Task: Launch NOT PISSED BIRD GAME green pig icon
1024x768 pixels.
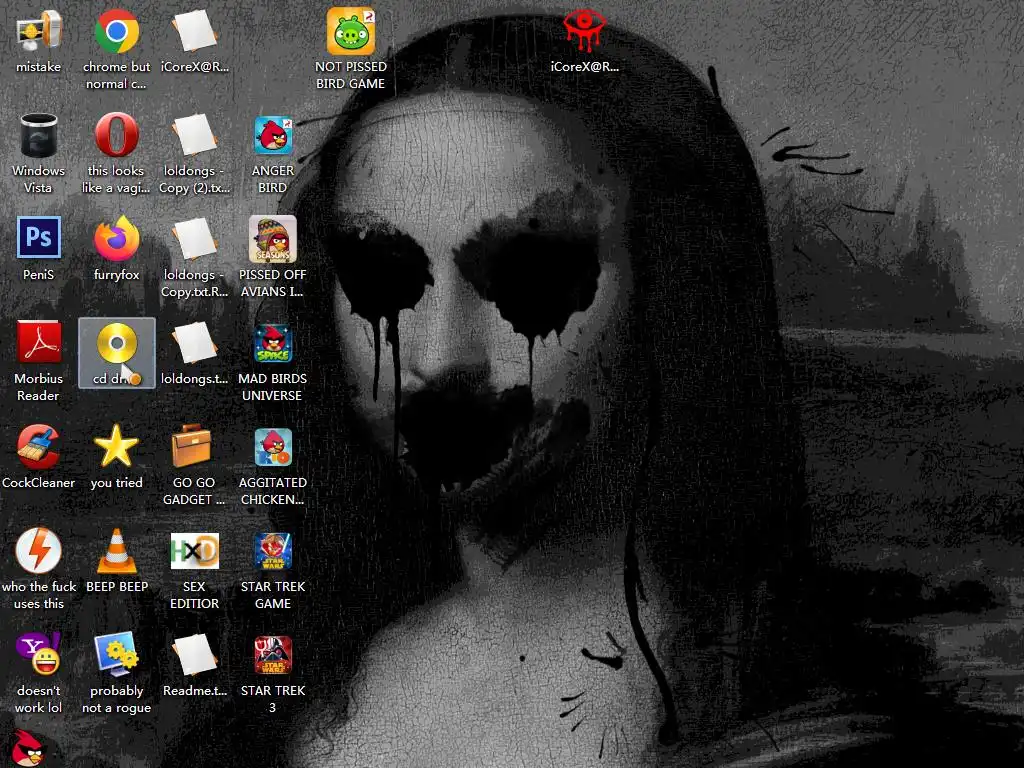Action: pos(351,31)
